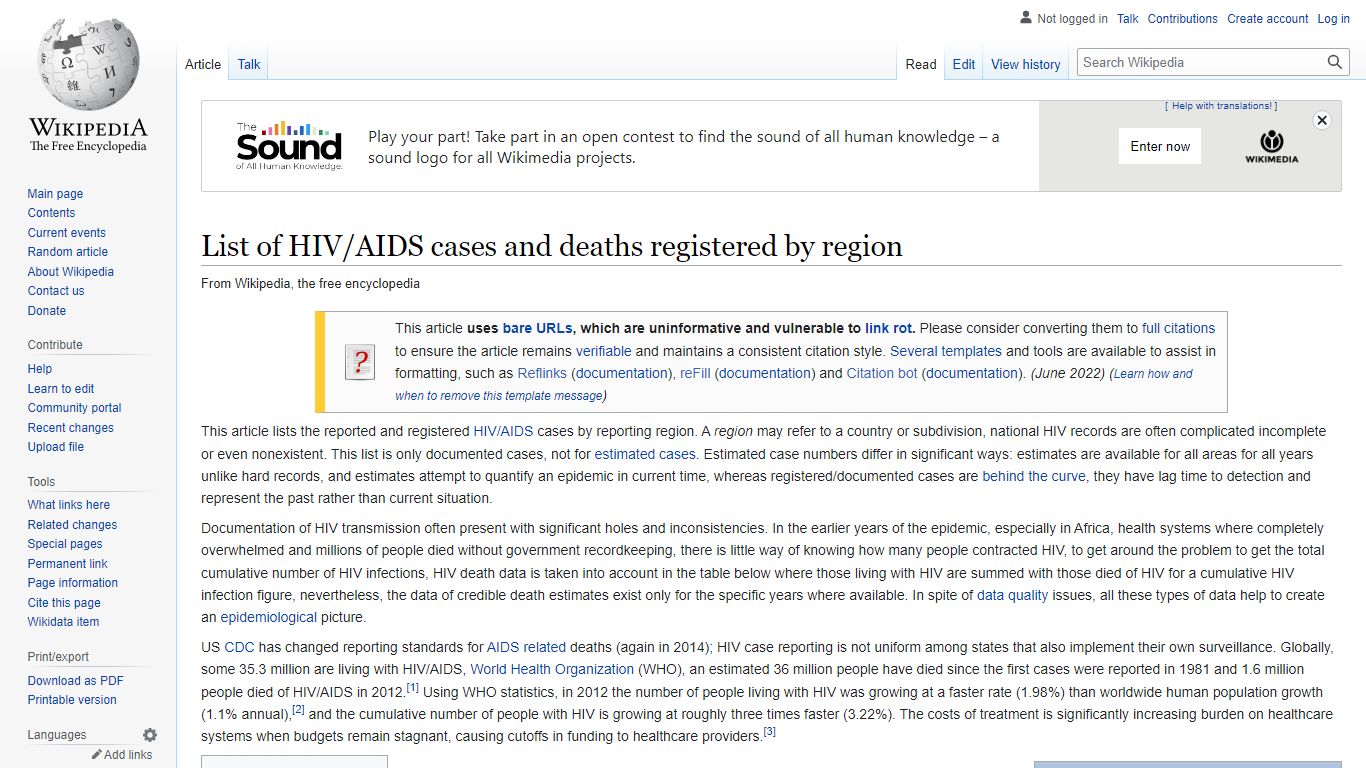1366x768 pixels.
Task: Open AIDS related link
Action: click(x=526, y=647)
